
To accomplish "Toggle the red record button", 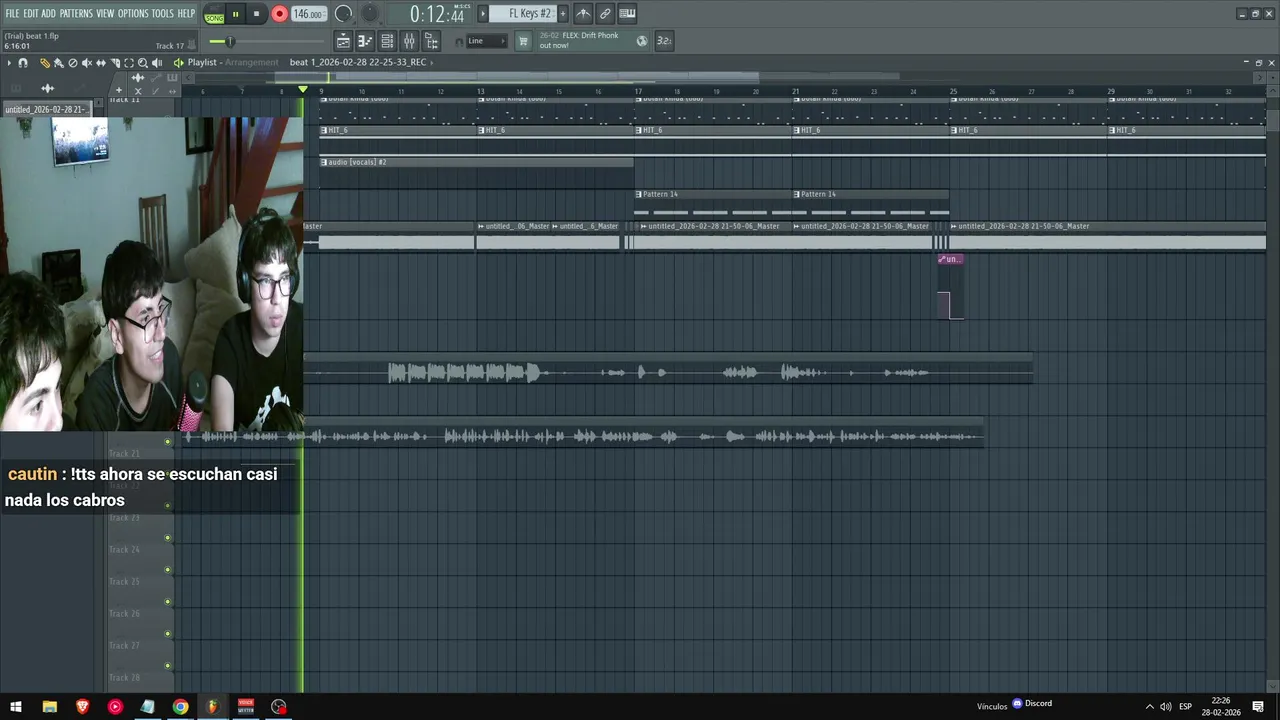I will [279, 14].
